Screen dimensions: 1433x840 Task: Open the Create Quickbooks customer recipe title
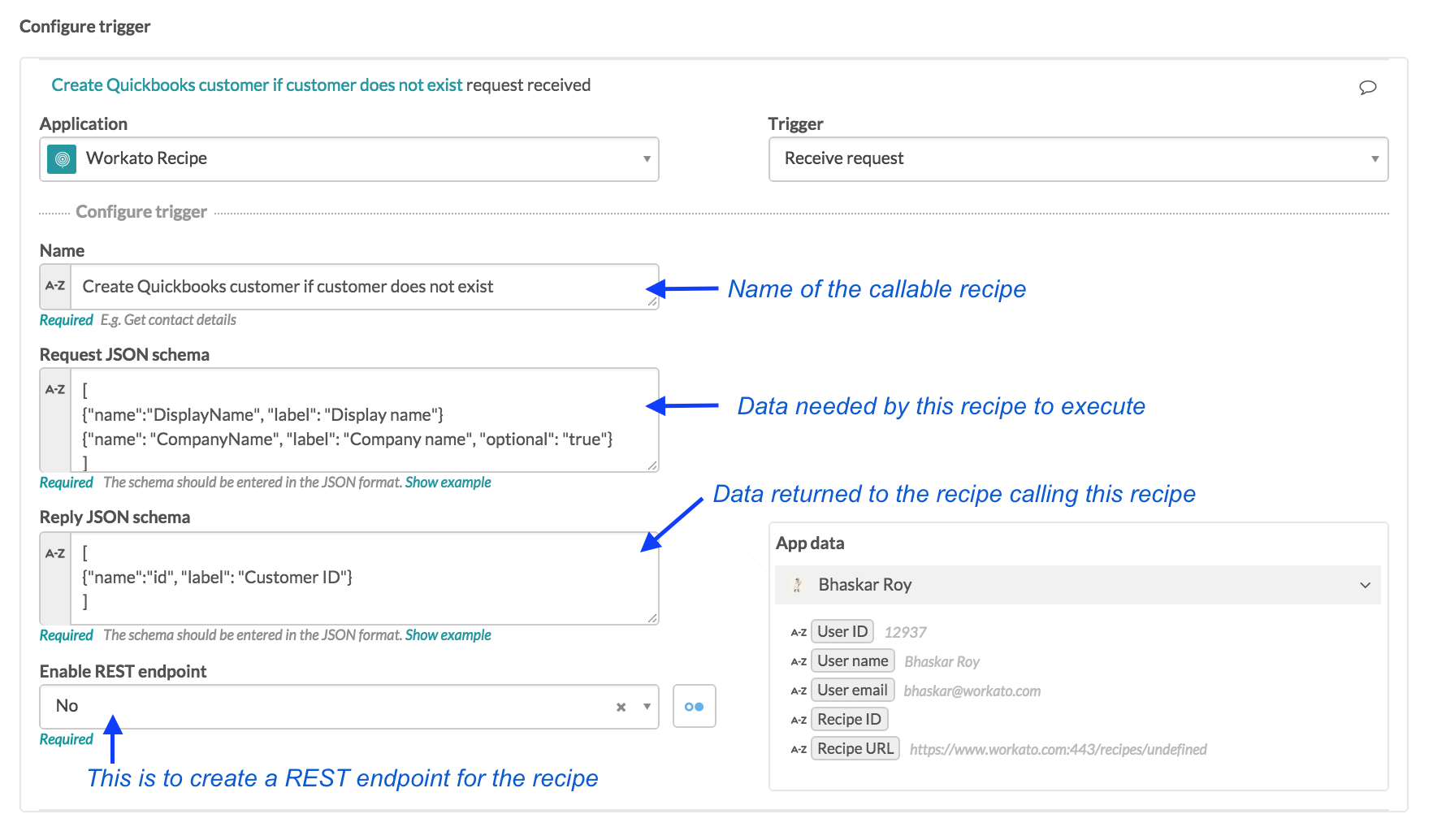click(x=257, y=84)
